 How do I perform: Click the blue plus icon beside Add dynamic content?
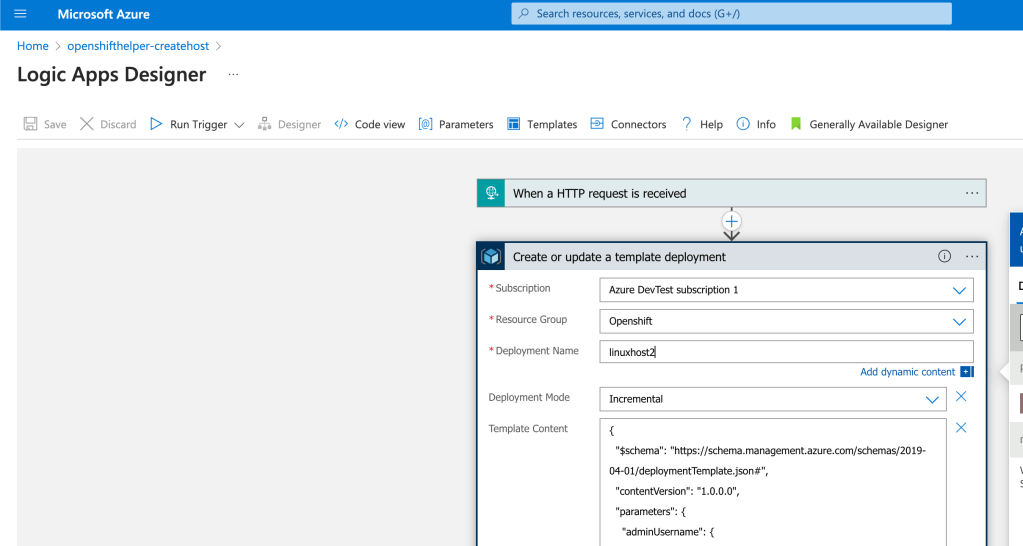pyautogui.click(x=967, y=372)
